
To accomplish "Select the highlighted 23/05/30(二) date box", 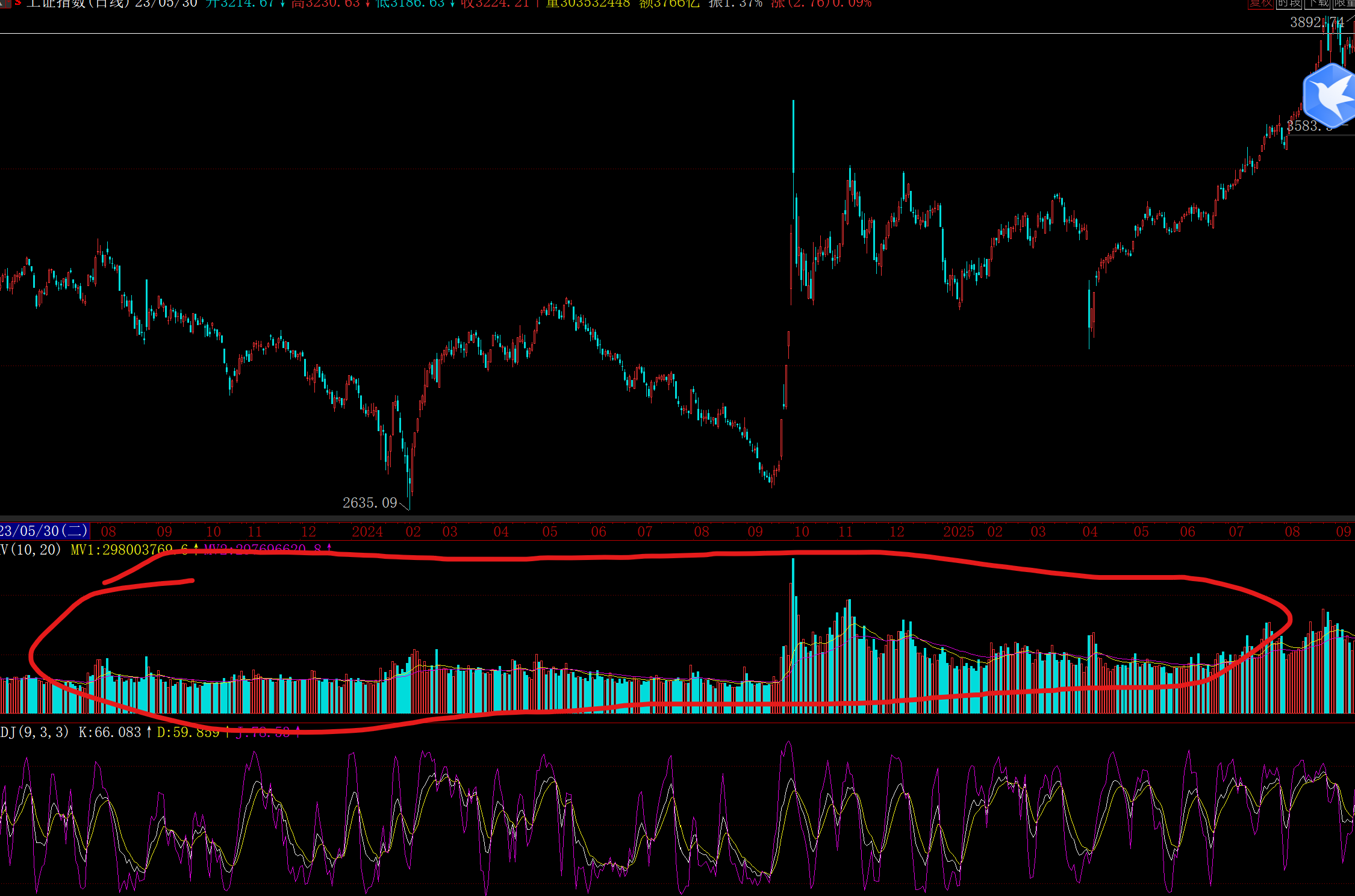I will tap(43, 531).
